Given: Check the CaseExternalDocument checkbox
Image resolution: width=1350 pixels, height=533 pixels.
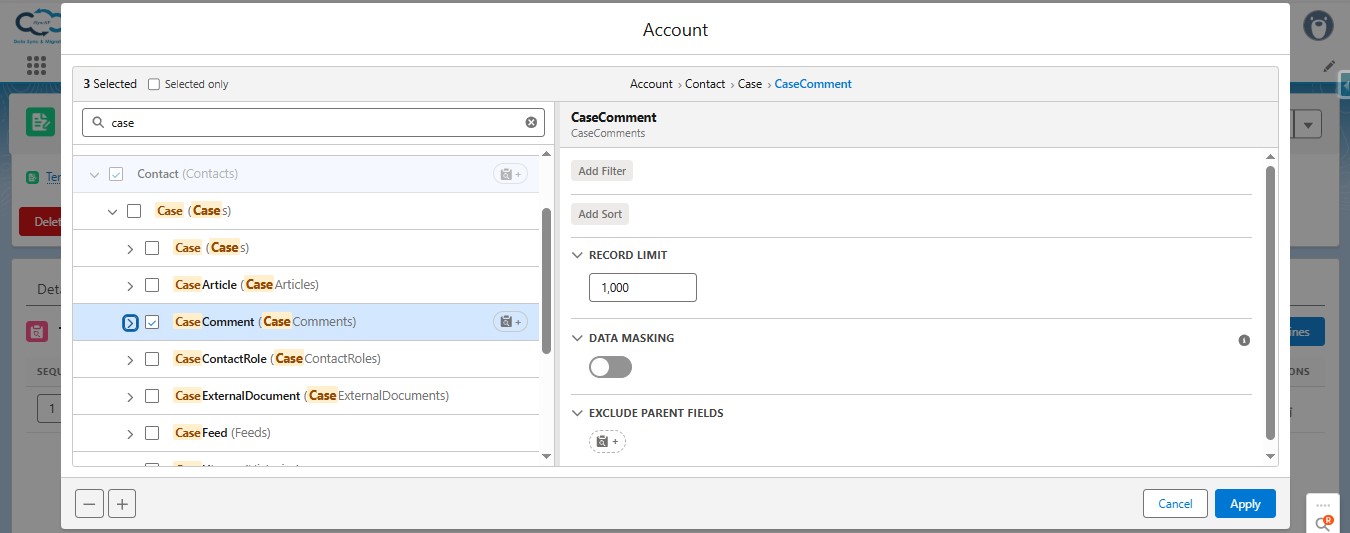Looking at the screenshot, I should (152, 396).
